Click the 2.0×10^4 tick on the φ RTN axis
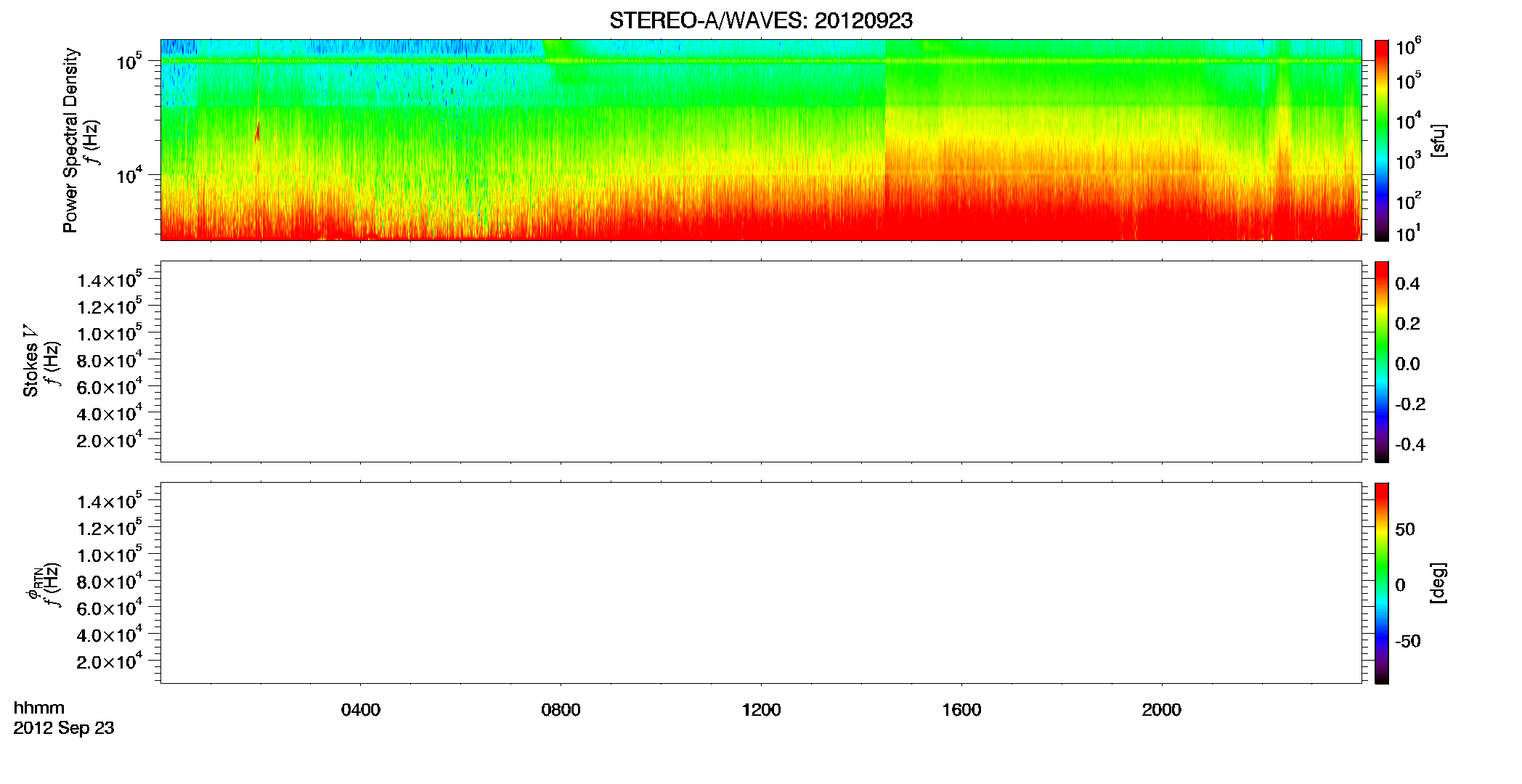The width and height of the screenshot is (1522, 784). (x=110, y=661)
